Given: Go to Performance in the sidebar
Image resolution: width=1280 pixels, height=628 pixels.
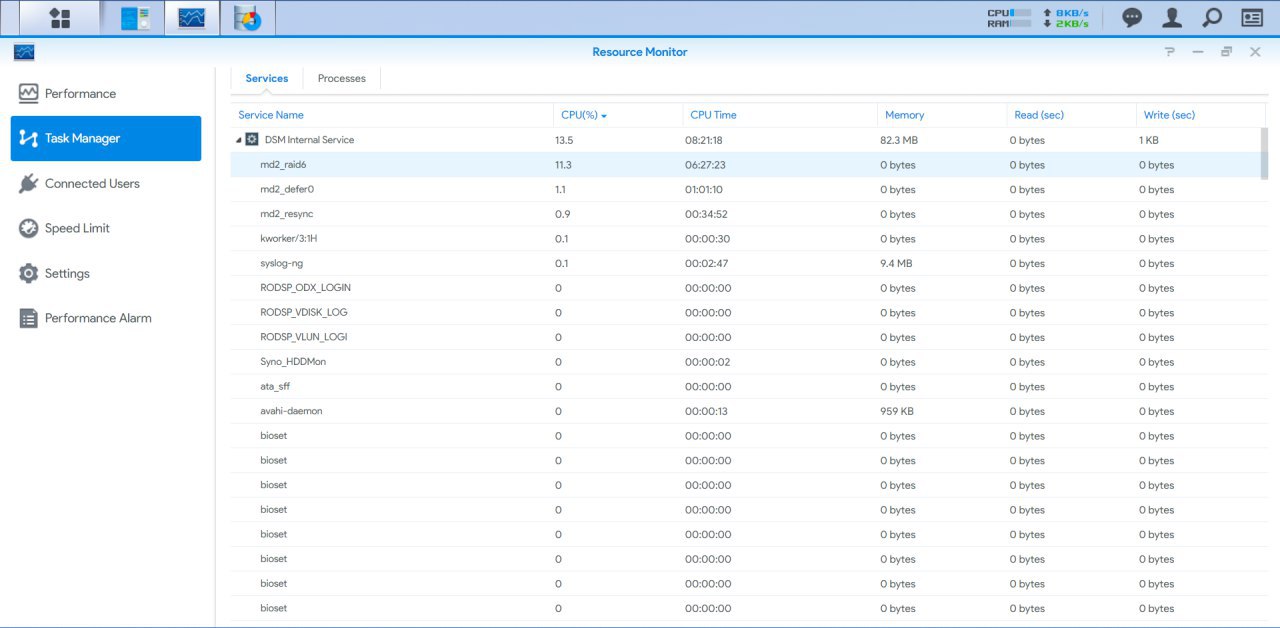Looking at the screenshot, I should pyautogui.click(x=80, y=94).
